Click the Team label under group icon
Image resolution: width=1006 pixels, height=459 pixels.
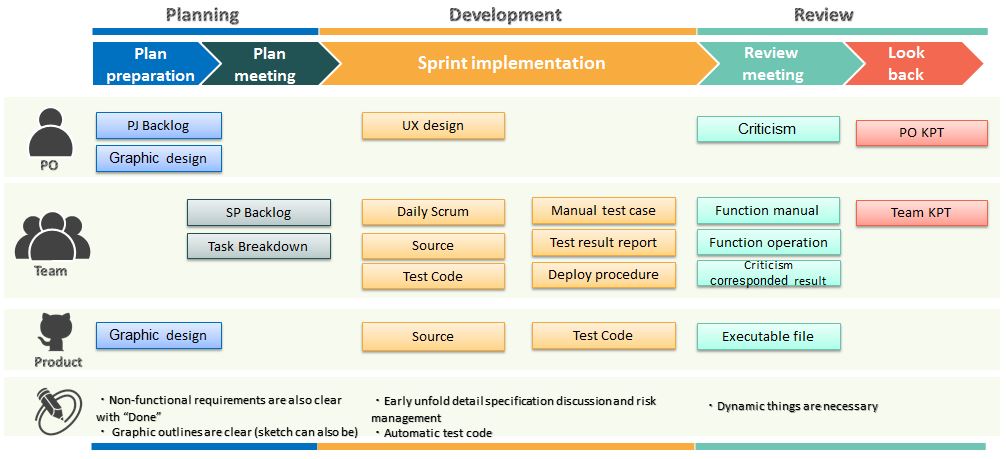pos(51,271)
